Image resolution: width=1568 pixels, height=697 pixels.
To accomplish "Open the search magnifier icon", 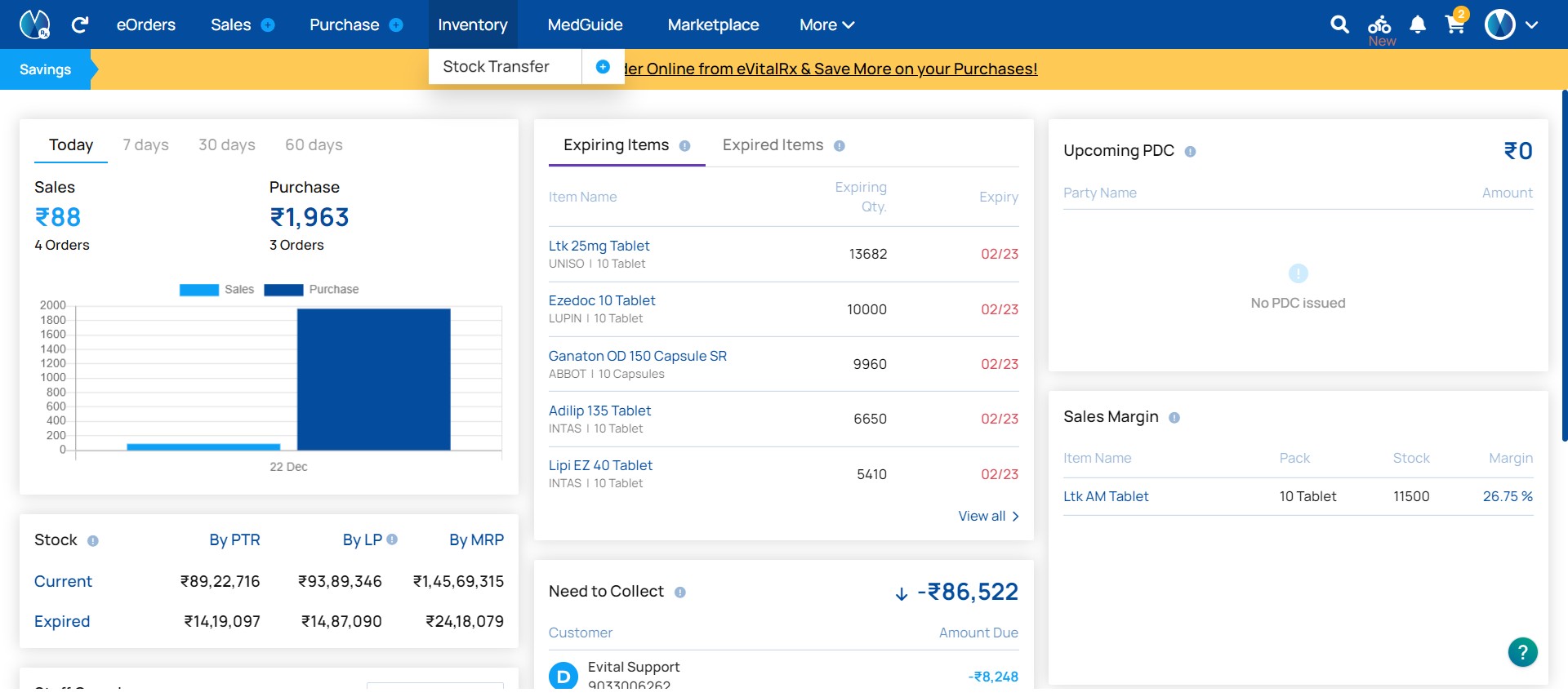I will (1339, 24).
